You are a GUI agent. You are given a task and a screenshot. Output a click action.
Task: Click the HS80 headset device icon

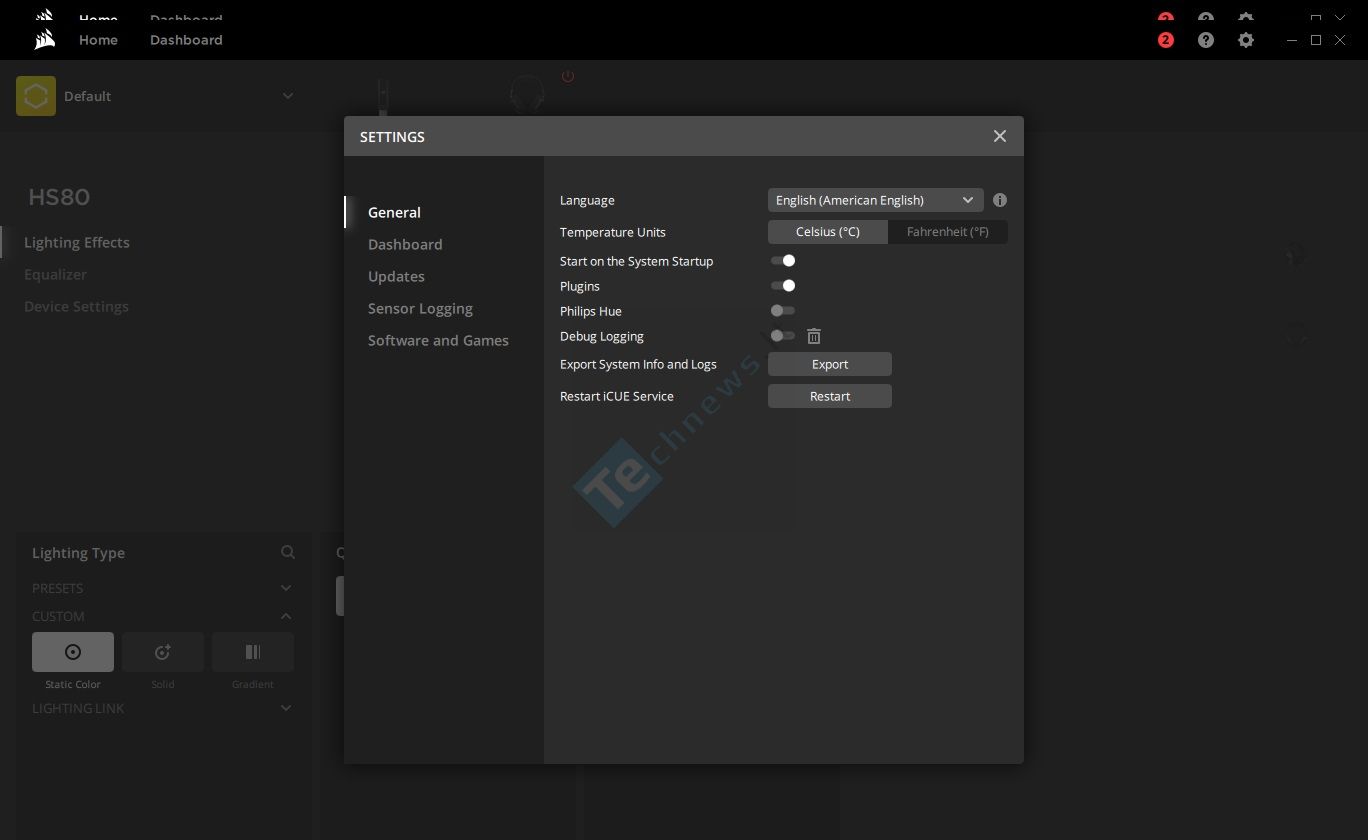tap(527, 95)
